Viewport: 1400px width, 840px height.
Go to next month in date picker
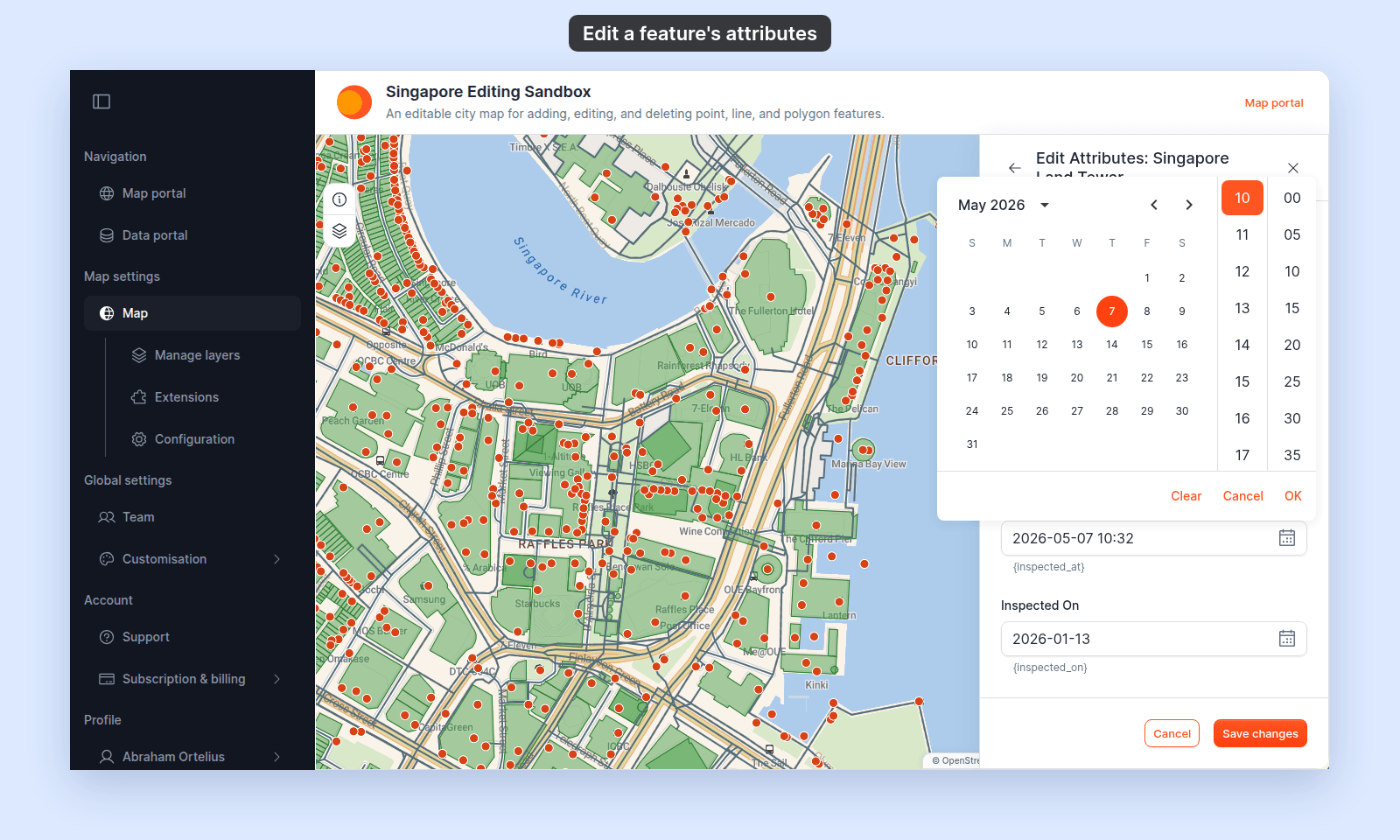1189,205
